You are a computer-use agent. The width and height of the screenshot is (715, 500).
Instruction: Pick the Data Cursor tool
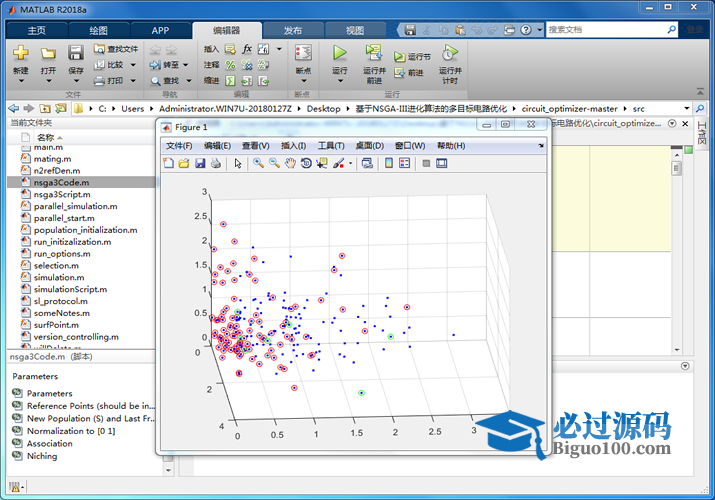[x=322, y=163]
